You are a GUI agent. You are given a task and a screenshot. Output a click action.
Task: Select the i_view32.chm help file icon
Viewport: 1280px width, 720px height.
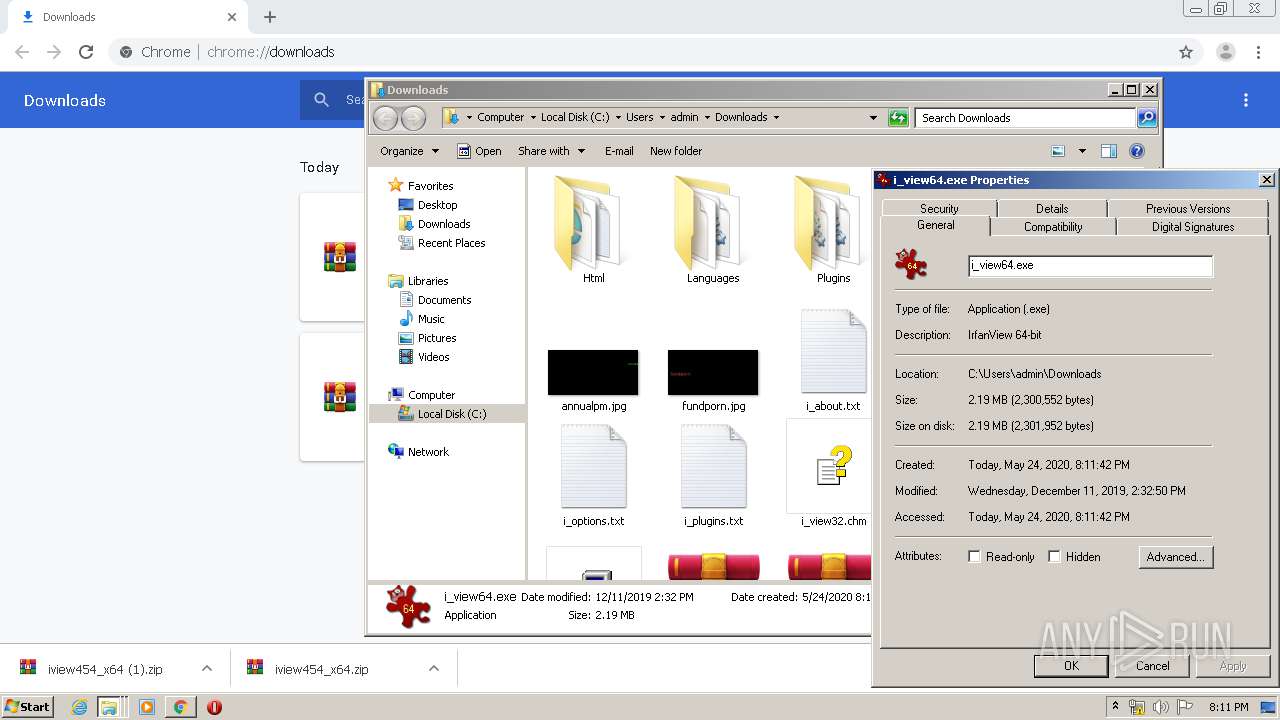(x=833, y=466)
